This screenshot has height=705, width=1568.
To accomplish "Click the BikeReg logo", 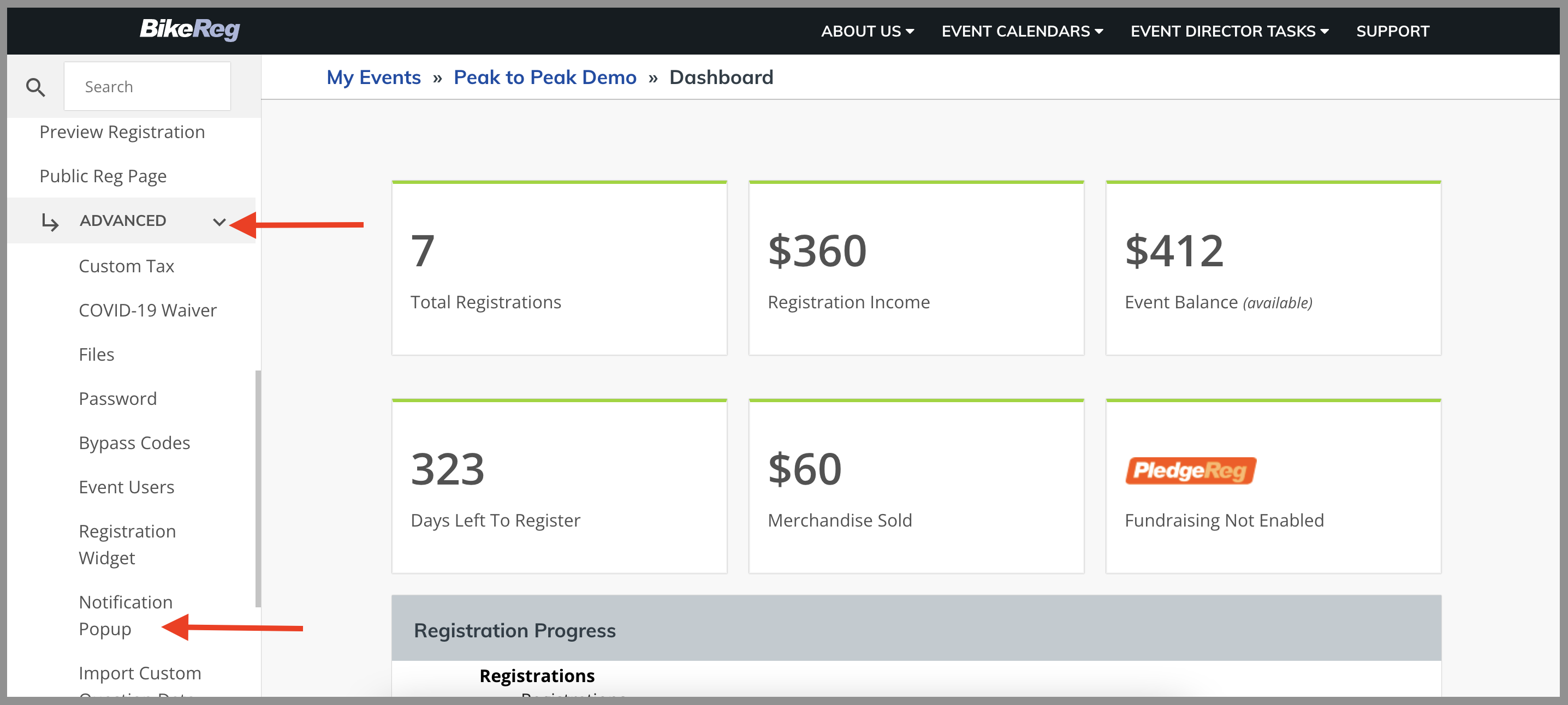I will pos(189,29).
